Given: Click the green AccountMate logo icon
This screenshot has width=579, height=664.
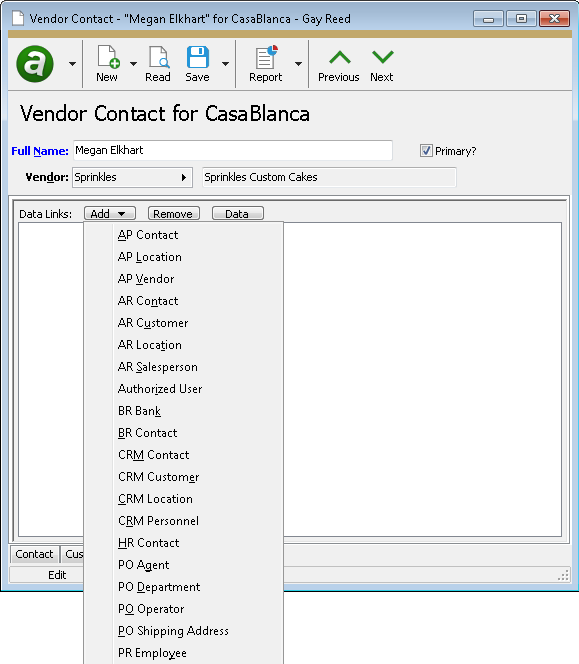Looking at the screenshot, I should pyautogui.click(x=35, y=64).
